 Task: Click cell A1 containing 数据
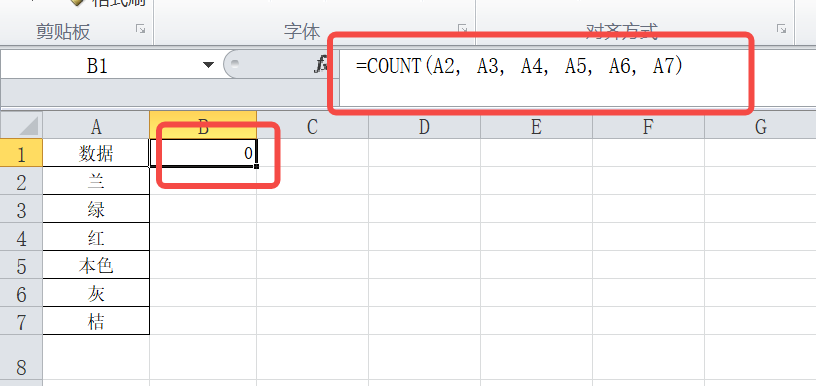pos(96,153)
